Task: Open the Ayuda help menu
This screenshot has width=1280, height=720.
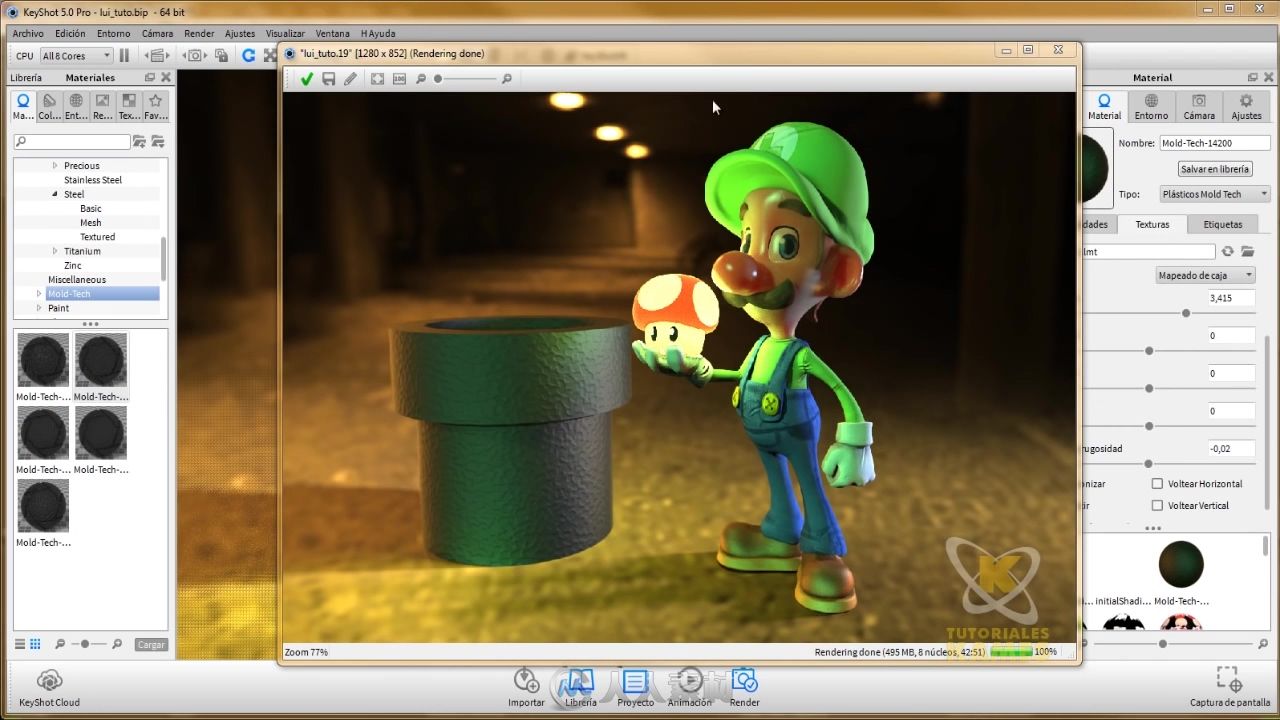Action: coord(378,33)
